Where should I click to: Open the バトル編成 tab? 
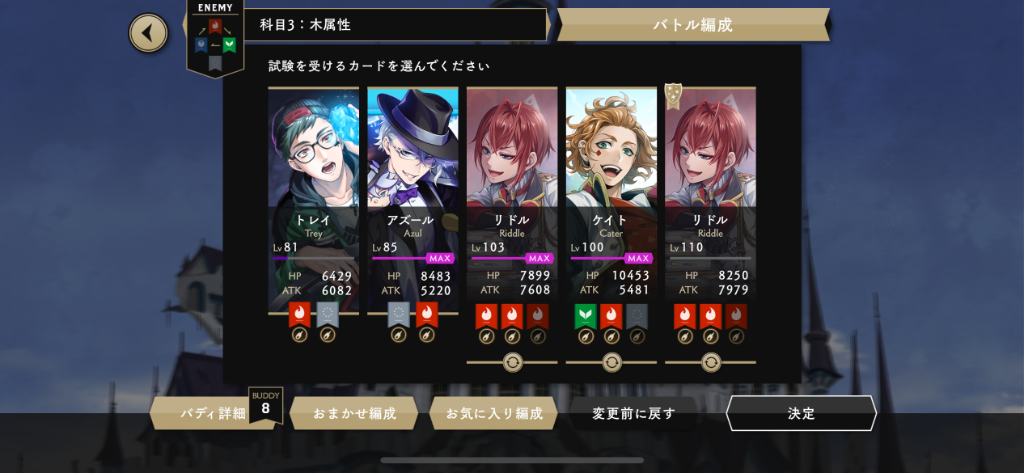pyautogui.click(x=693, y=25)
